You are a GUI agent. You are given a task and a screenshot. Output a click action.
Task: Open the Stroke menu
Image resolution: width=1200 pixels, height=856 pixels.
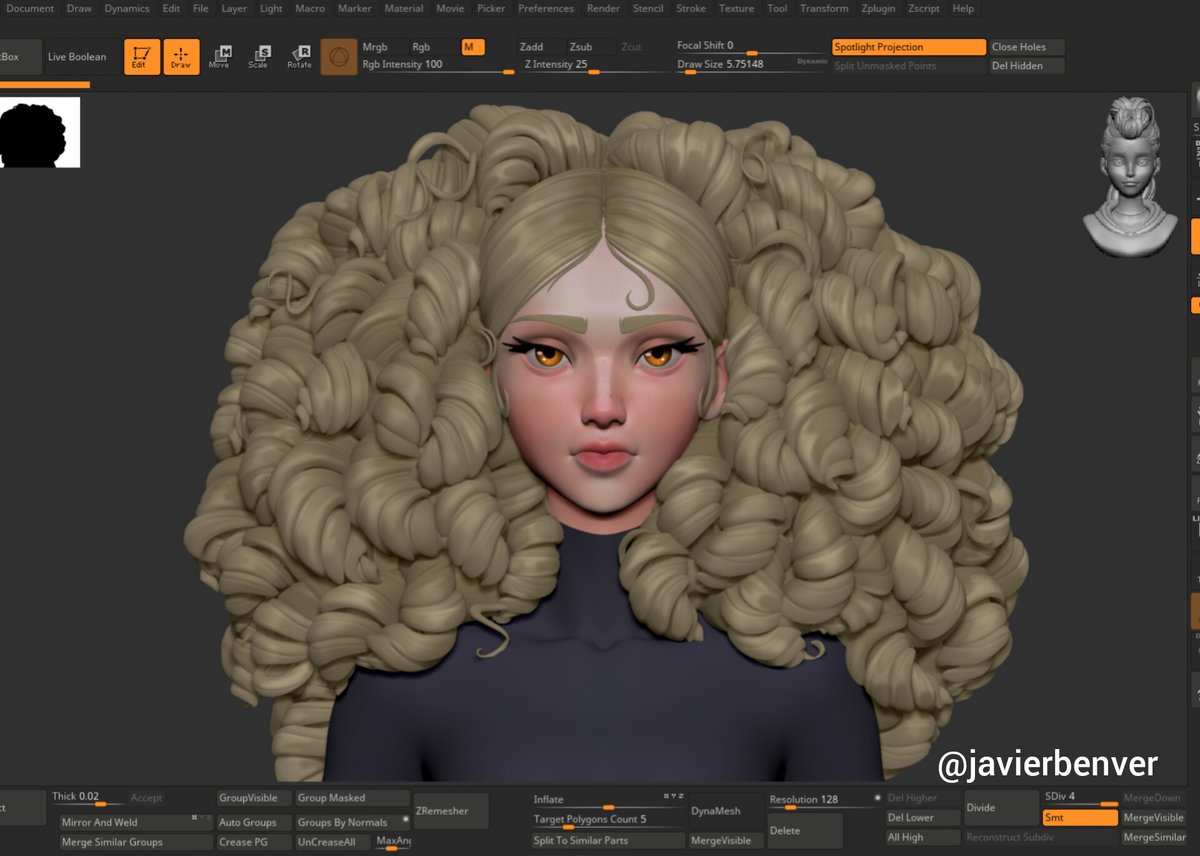point(691,8)
